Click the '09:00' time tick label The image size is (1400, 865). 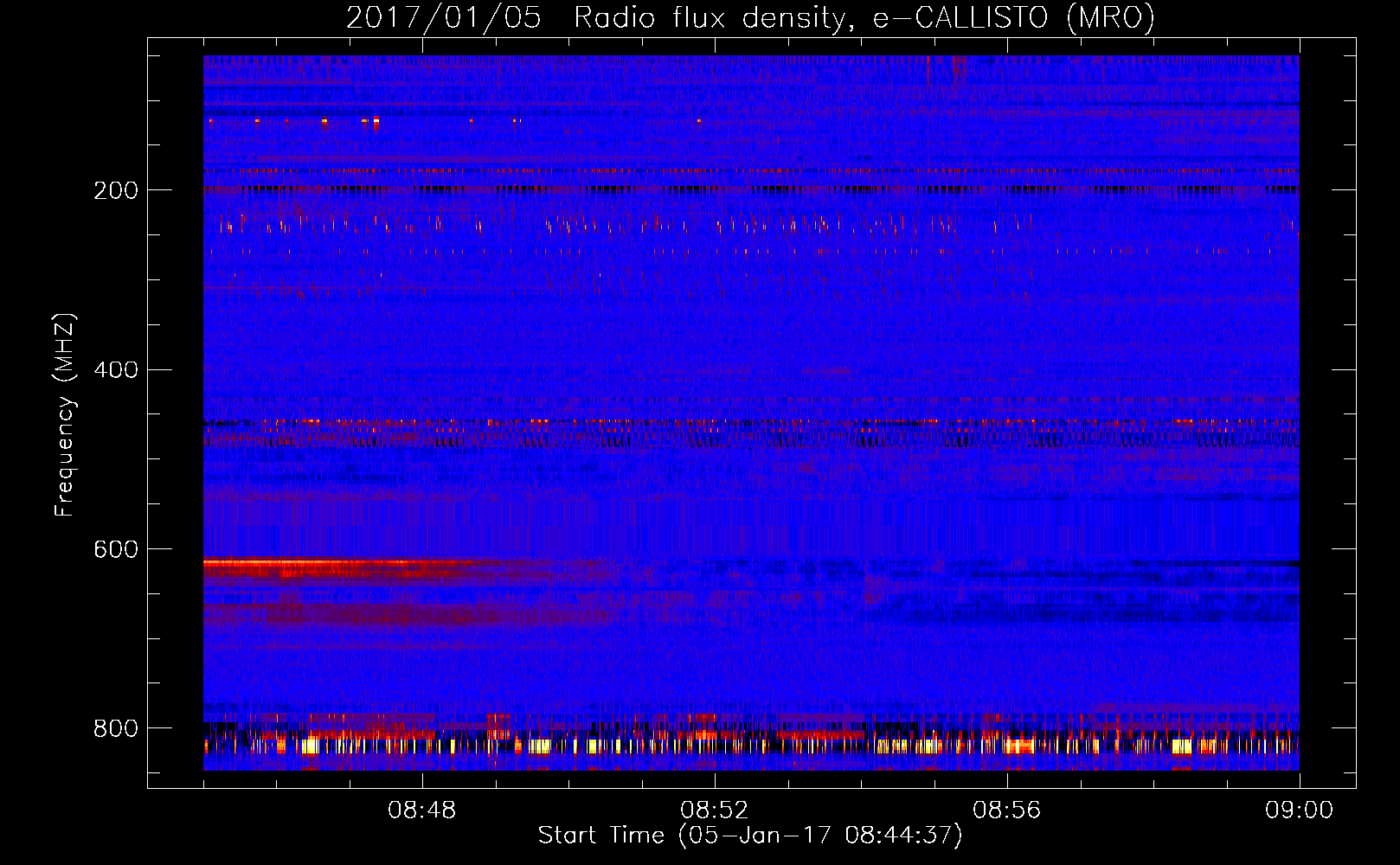(1300, 811)
